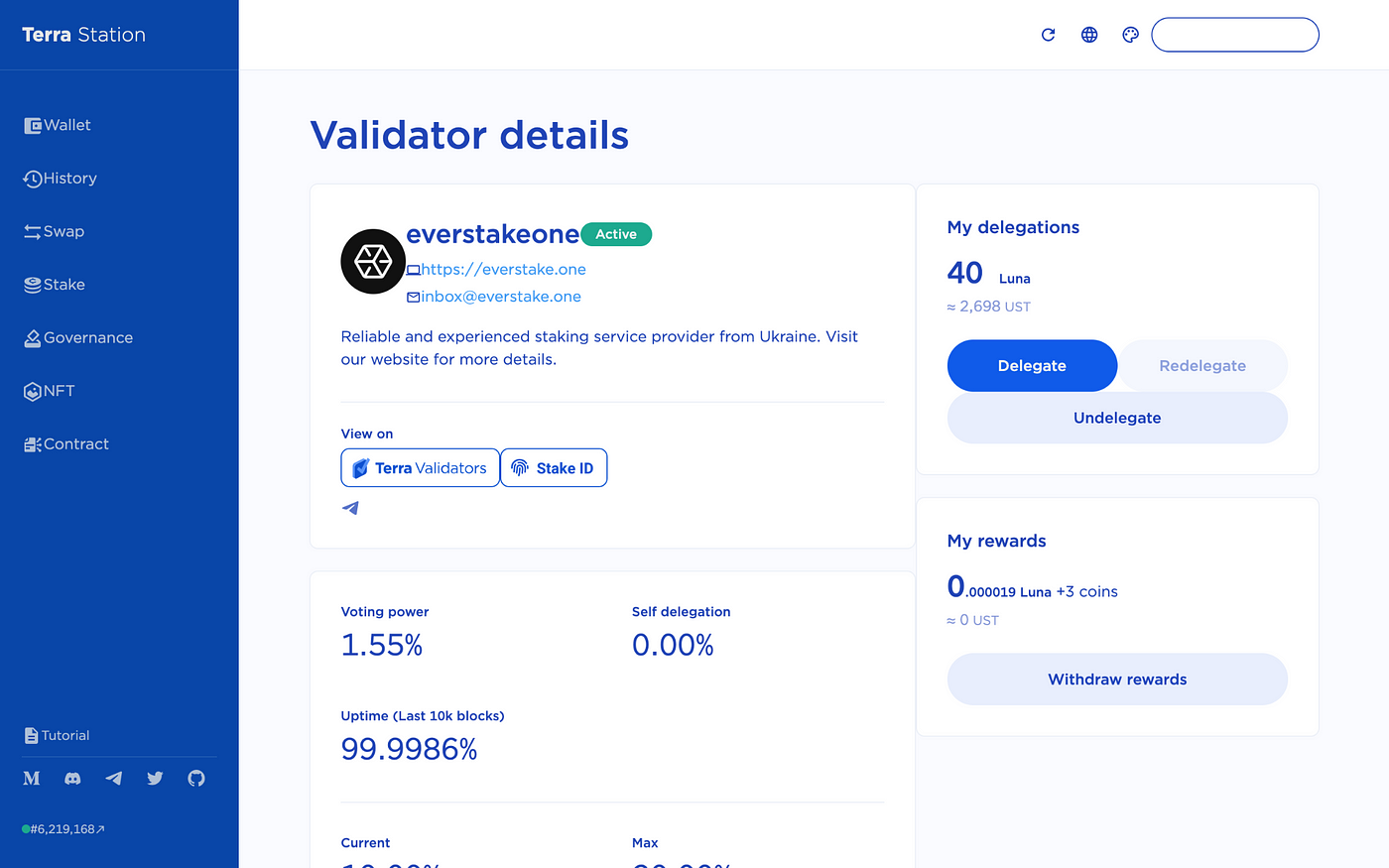Click the 40 Luna delegation amount
This screenshot has width=1389, height=868.
click(x=989, y=273)
